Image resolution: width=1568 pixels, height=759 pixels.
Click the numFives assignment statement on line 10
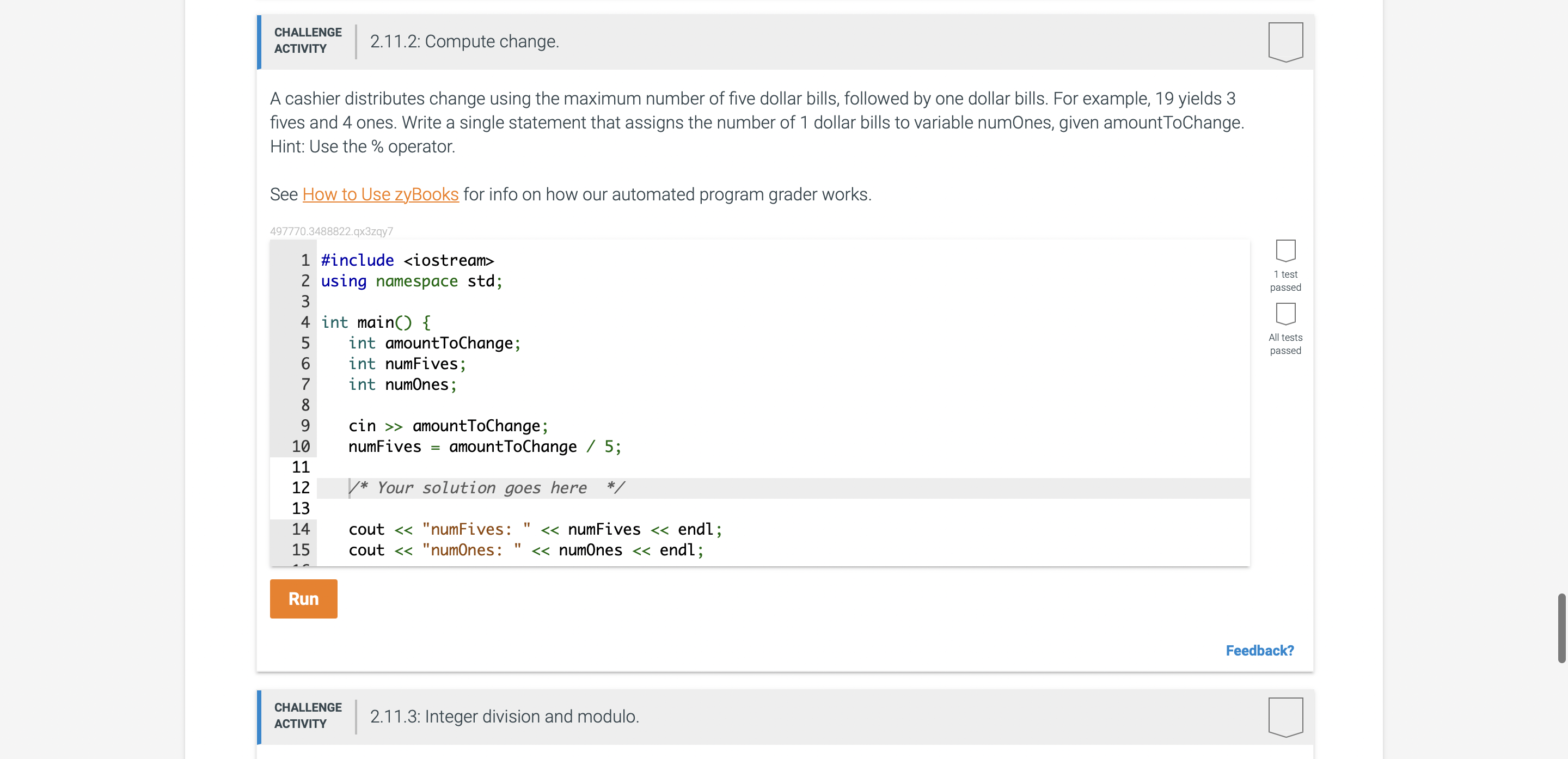[484, 446]
